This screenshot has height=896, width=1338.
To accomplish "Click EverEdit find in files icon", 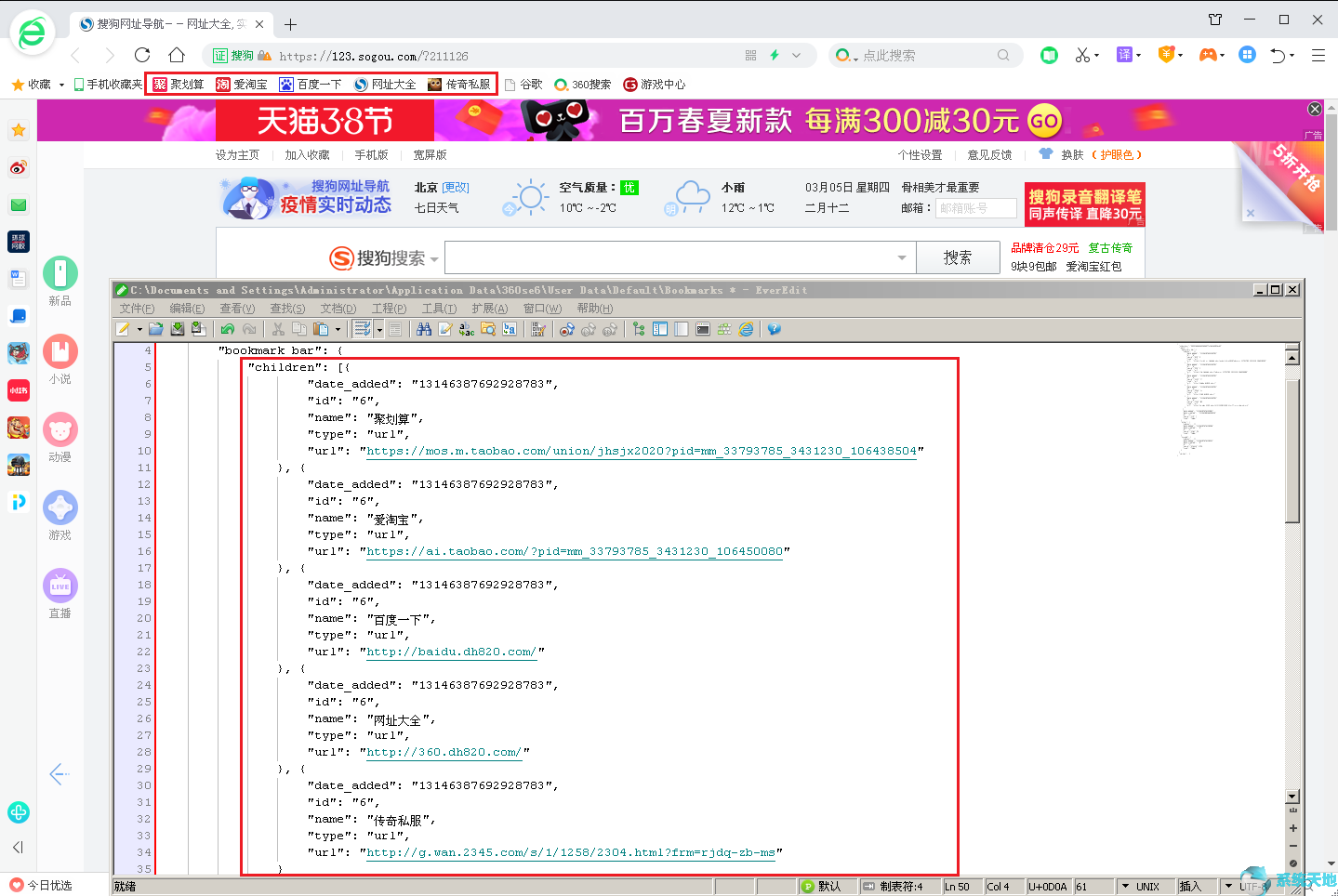I will pyautogui.click(x=488, y=329).
